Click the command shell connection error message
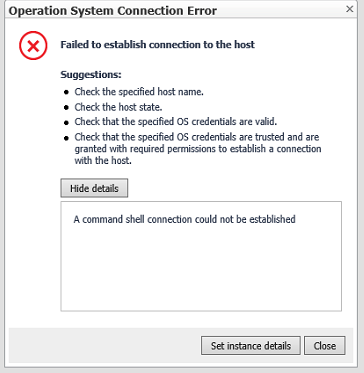Viewport: 364px width, 373px height. [184, 219]
